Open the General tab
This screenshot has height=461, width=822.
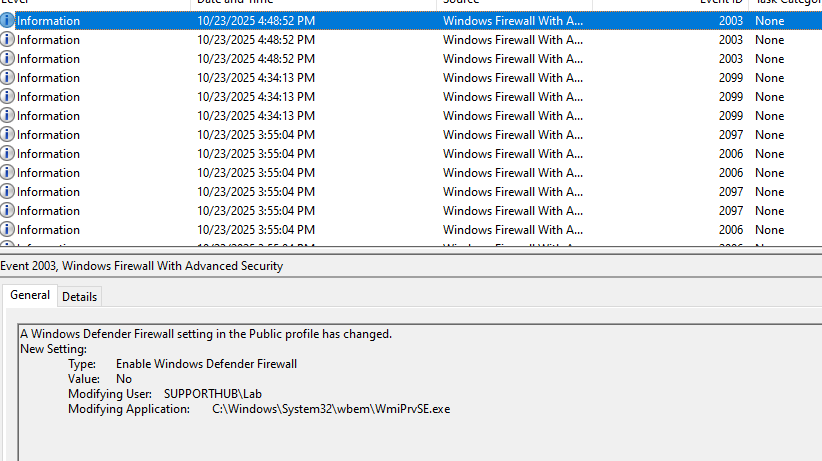point(30,296)
